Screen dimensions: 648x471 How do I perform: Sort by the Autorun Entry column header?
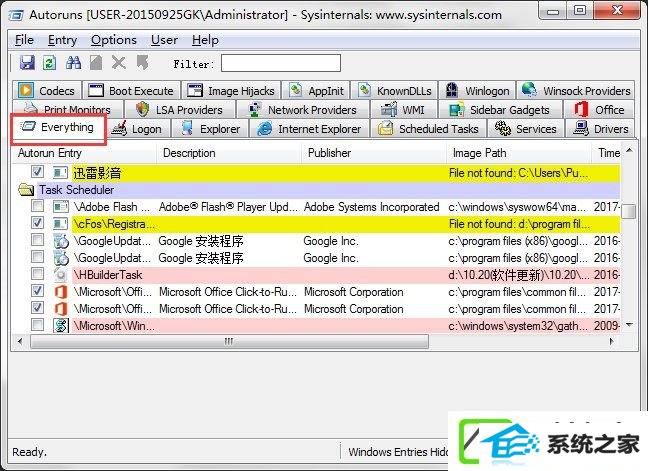pyautogui.click(x=84, y=153)
